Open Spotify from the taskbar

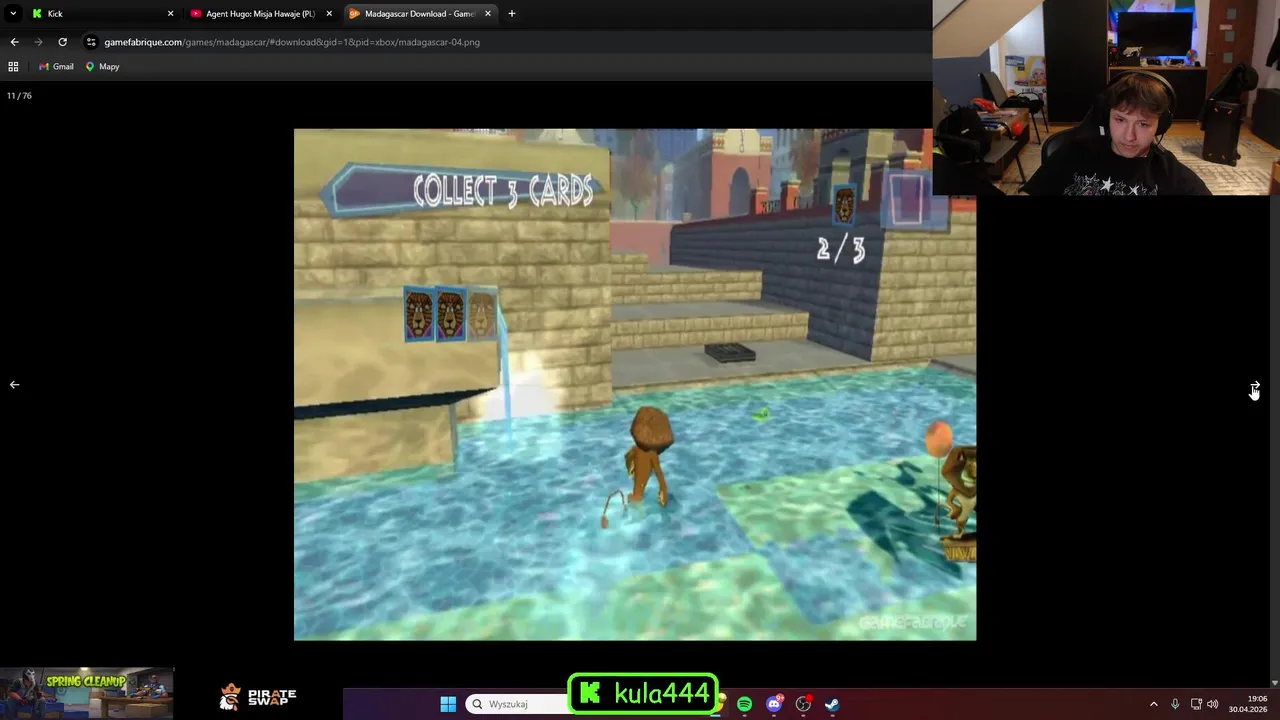[x=744, y=704]
